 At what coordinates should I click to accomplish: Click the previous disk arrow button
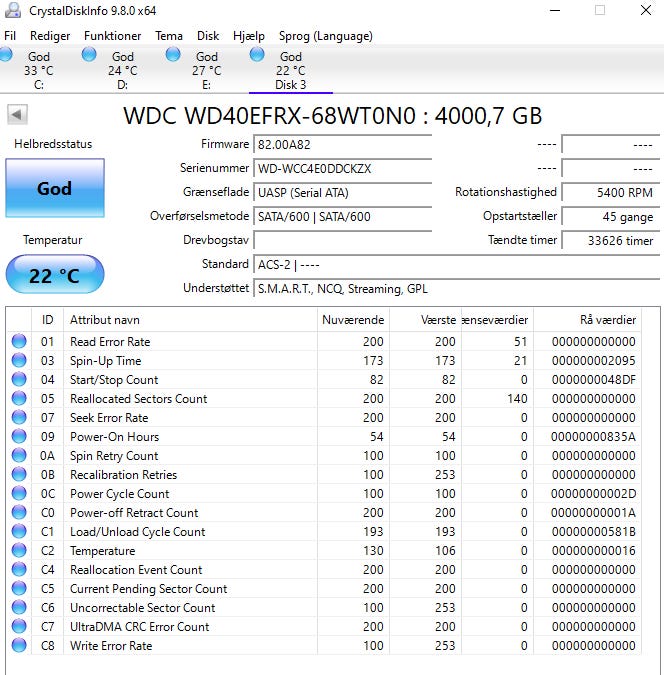point(16,115)
